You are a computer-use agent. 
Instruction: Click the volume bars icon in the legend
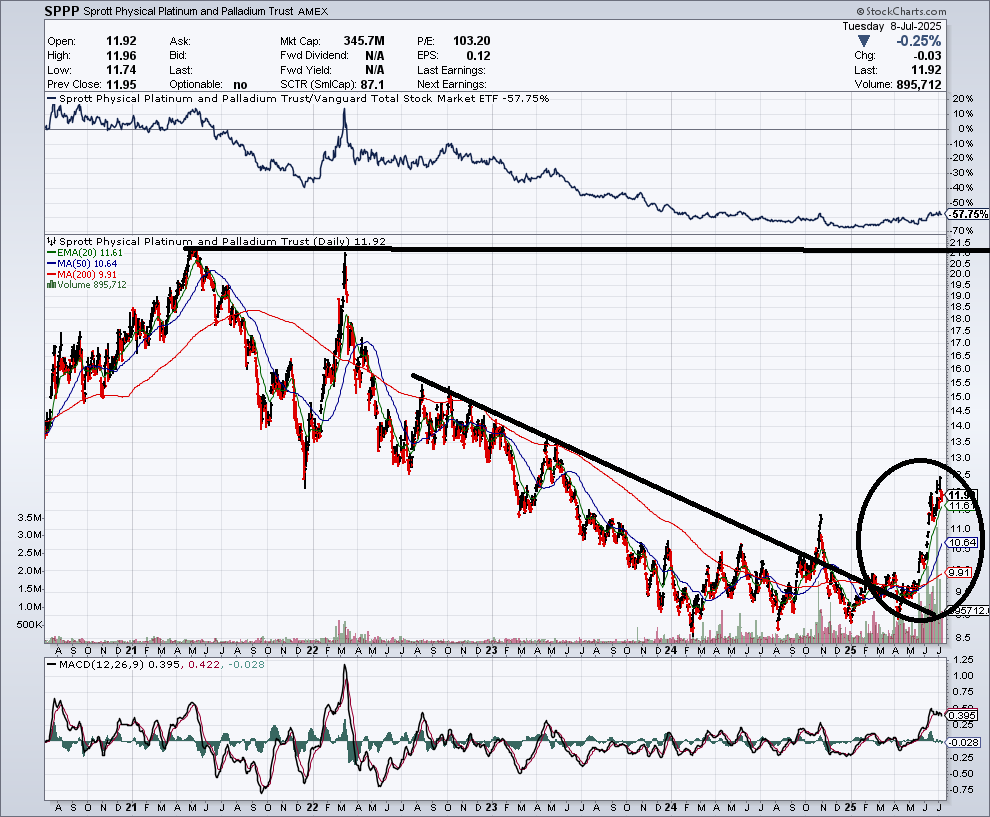point(51,285)
